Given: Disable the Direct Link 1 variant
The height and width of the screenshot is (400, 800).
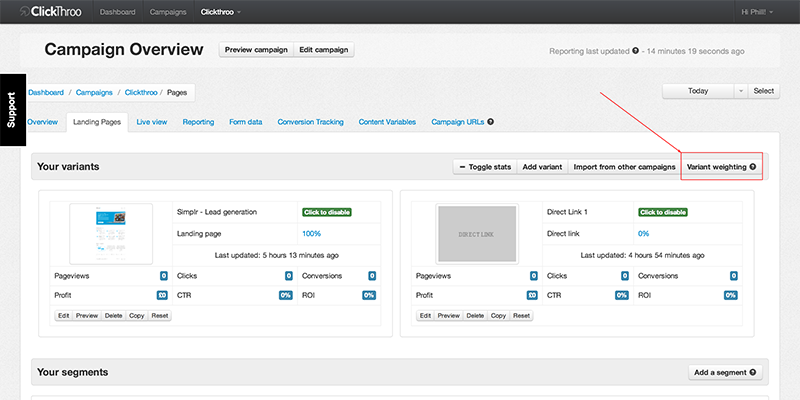Looking at the screenshot, I should [662, 212].
